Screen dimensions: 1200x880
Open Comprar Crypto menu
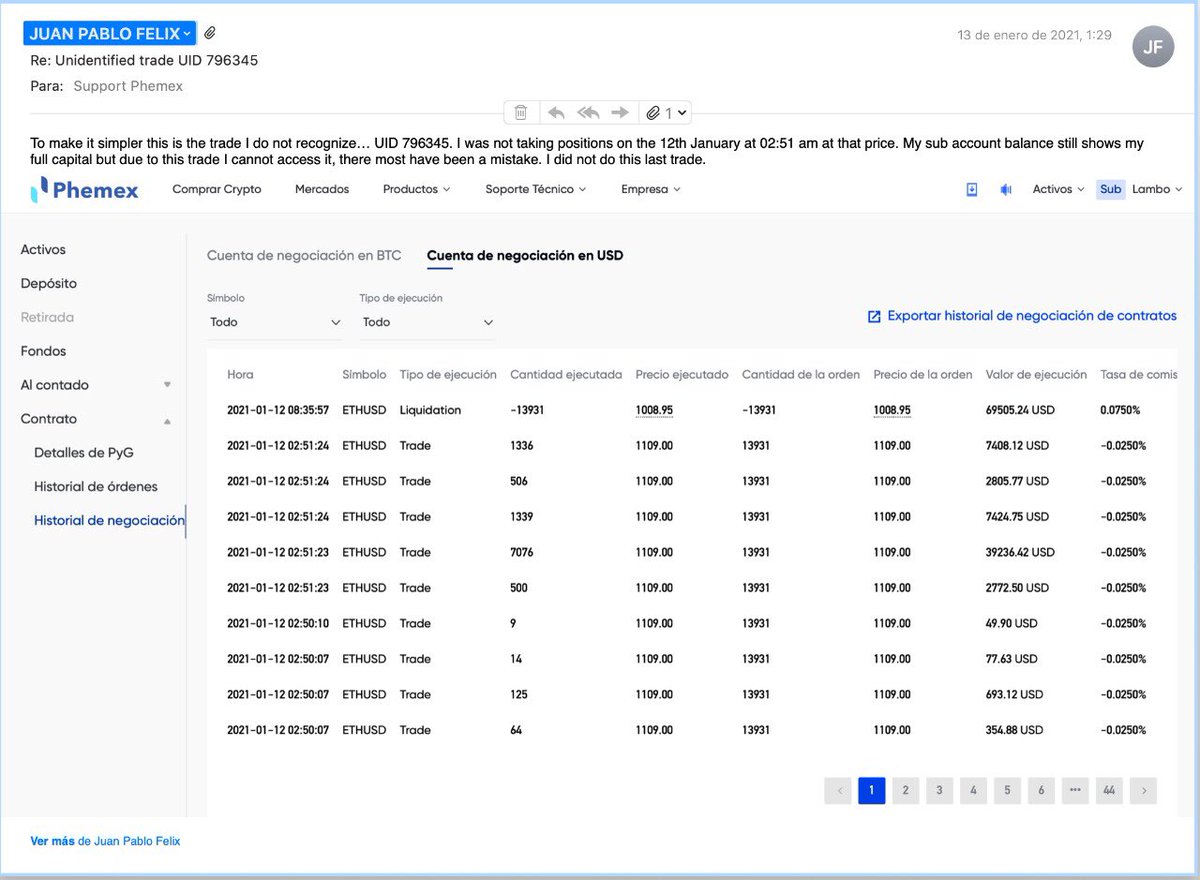217,189
